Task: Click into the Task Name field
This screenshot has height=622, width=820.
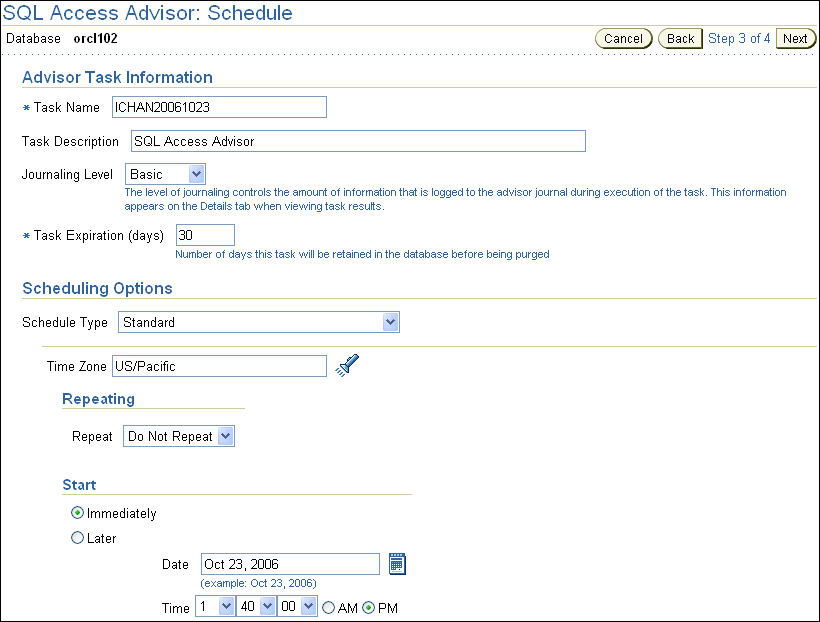Action: pyautogui.click(x=217, y=107)
